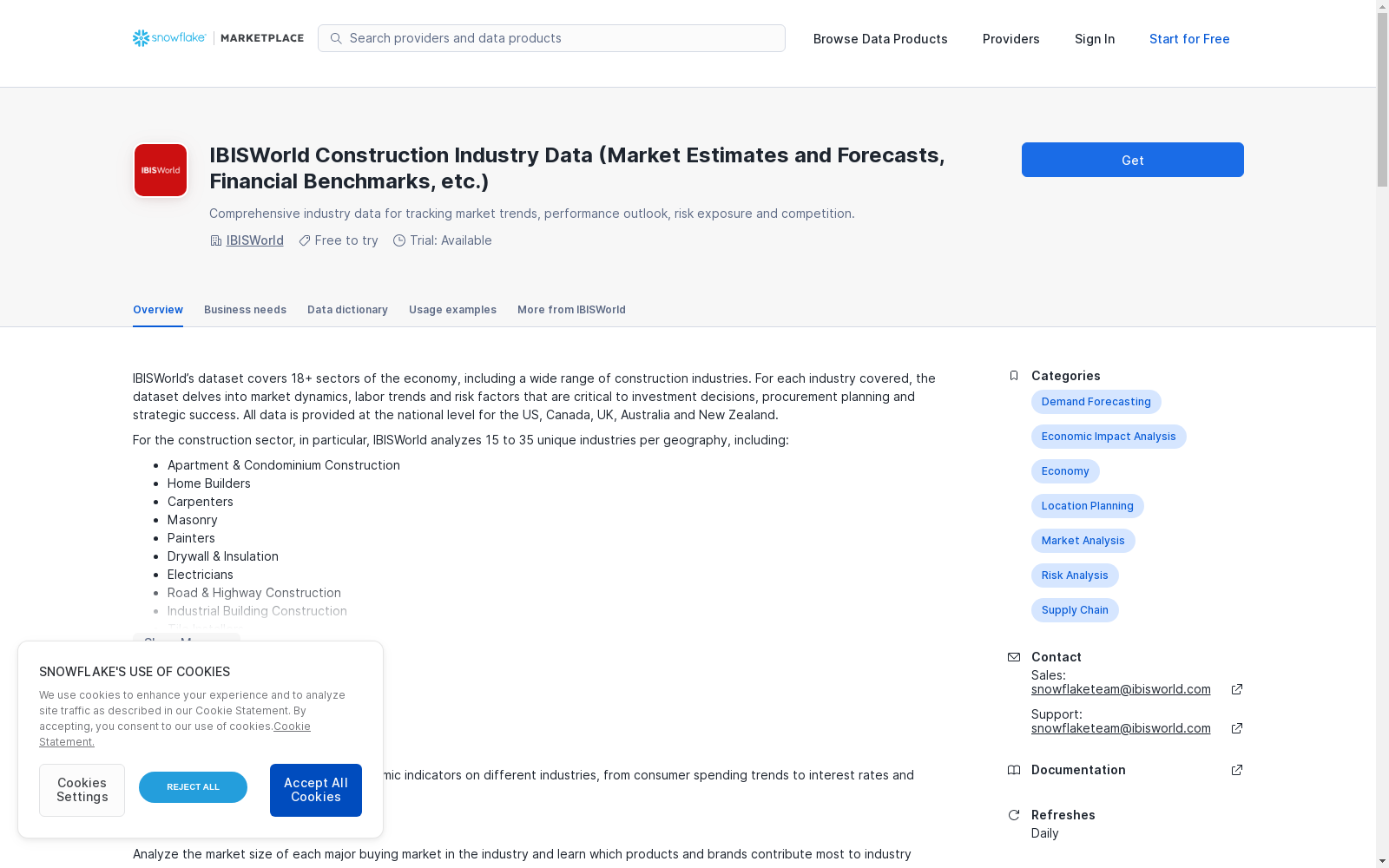Click the Categories heading
The height and width of the screenshot is (868, 1389).
click(x=1066, y=376)
